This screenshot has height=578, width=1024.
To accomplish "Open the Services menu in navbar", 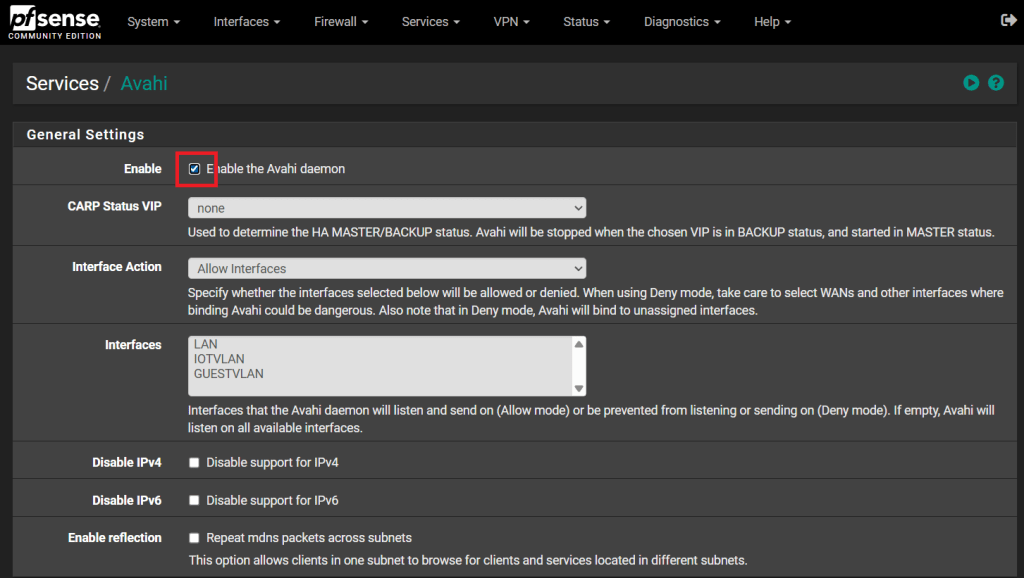I will [x=431, y=22].
